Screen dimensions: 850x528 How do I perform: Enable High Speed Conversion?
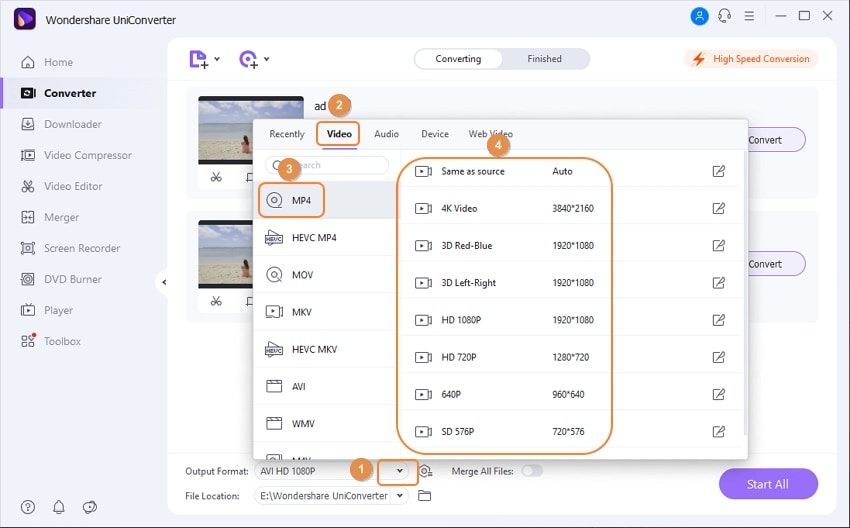coord(751,59)
